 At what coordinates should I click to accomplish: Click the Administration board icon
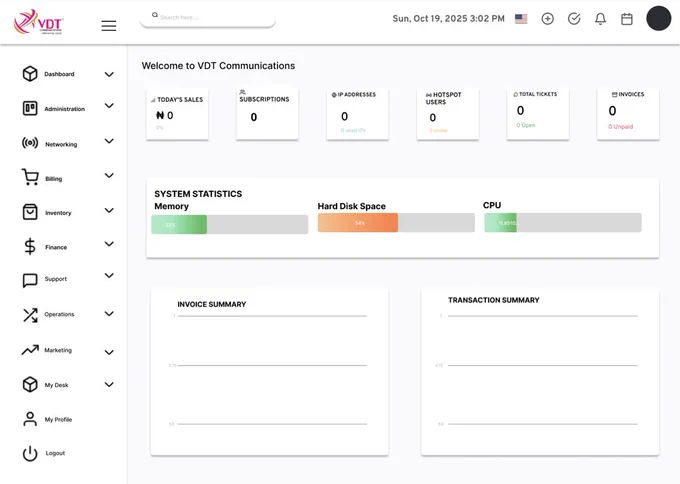point(30,108)
